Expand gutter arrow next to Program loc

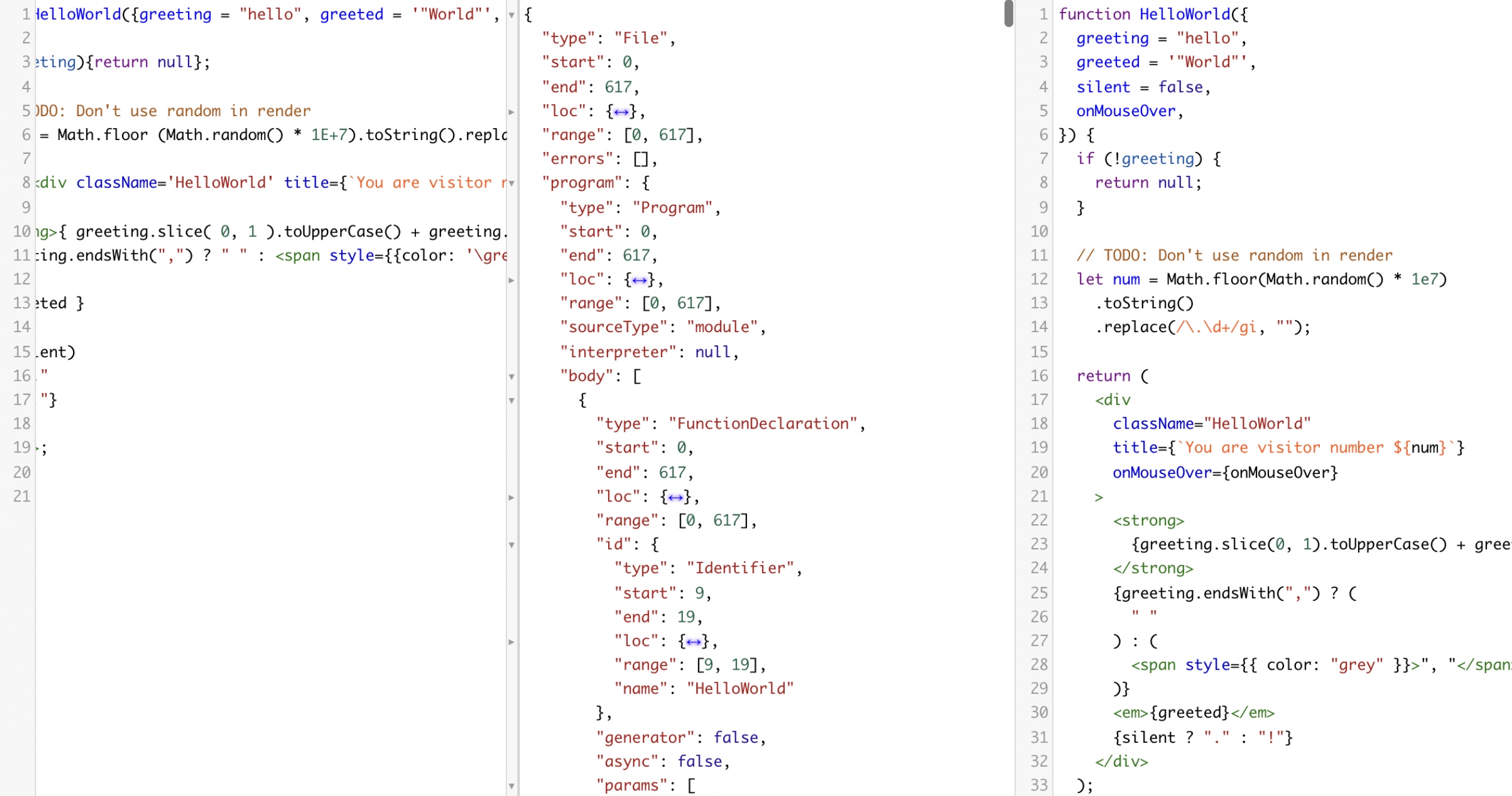511,280
